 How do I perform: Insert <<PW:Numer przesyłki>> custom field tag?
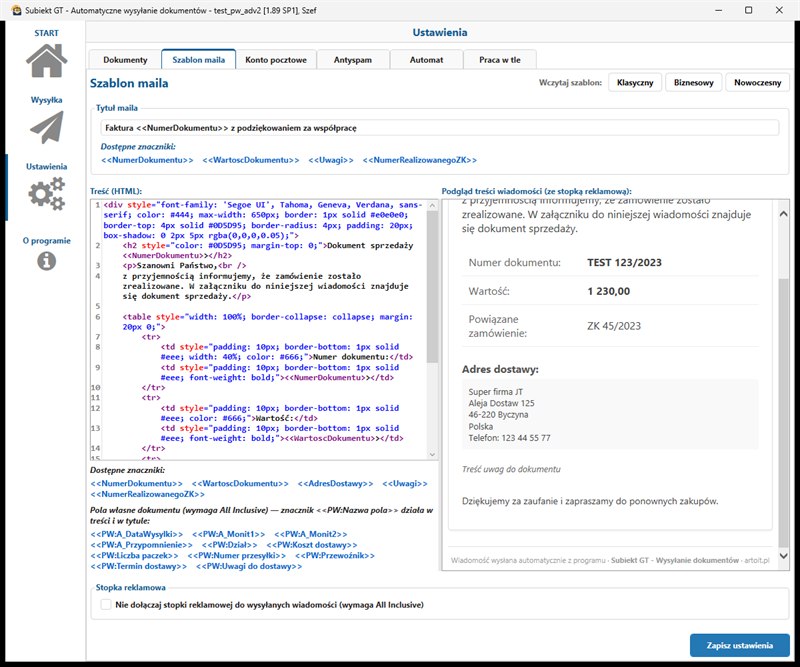[237, 556]
